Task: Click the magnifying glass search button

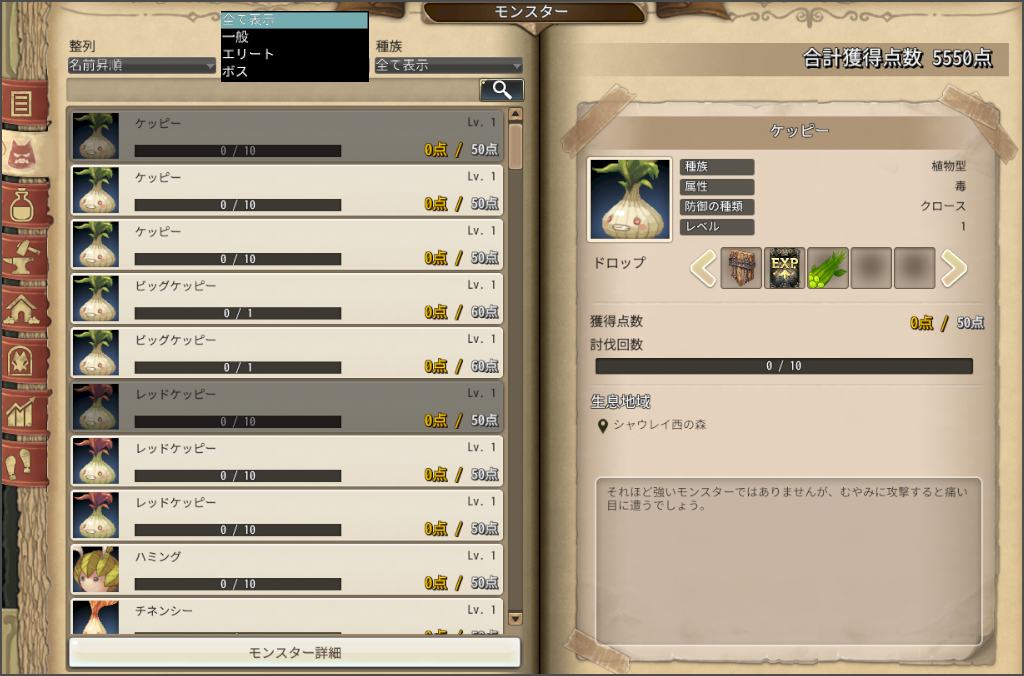Action: coord(501,89)
